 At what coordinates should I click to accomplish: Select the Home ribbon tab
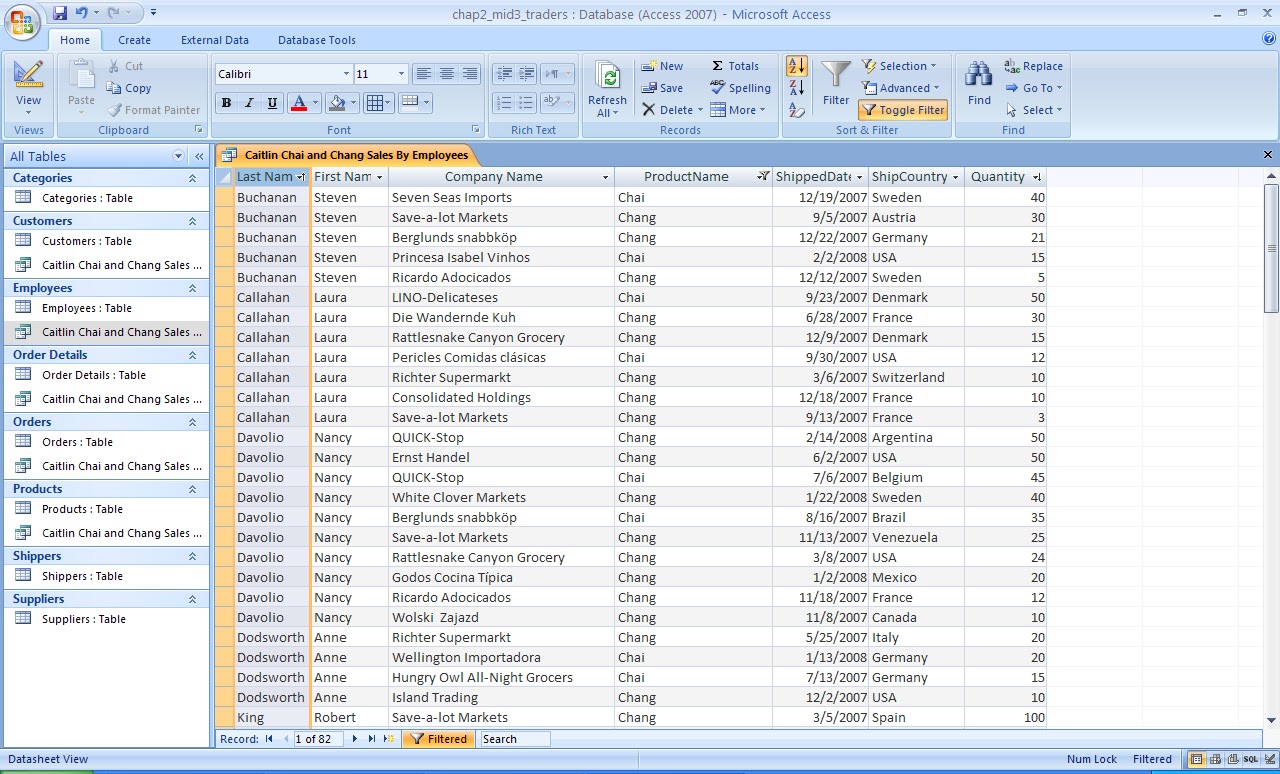[x=75, y=40]
